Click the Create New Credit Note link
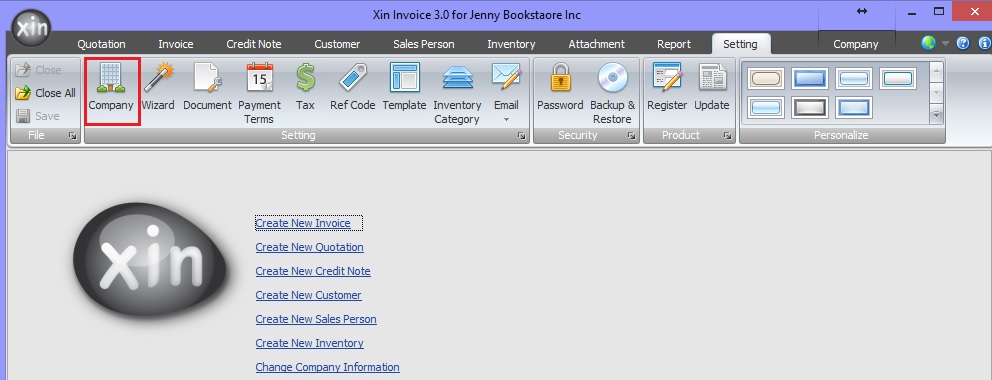Viewport: 992px width, 380px height. [x=313, y=271]
